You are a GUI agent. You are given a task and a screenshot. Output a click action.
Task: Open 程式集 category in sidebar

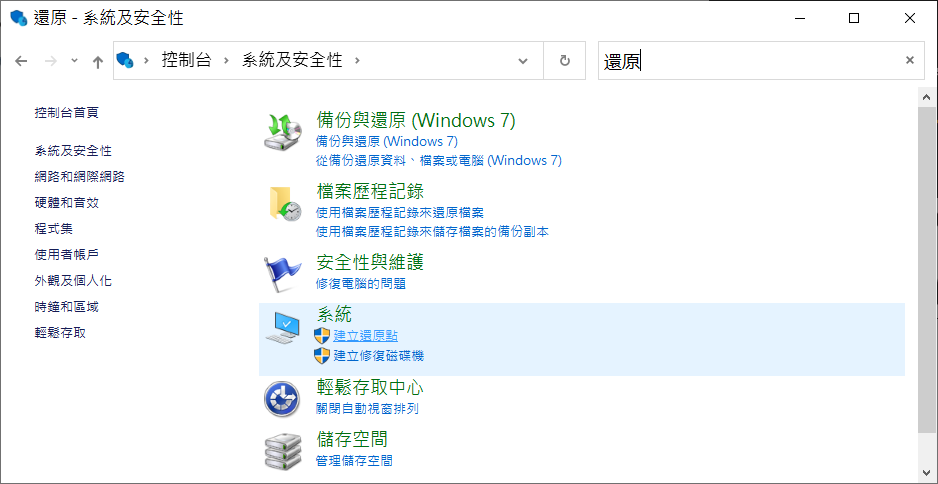pos(54,229)
